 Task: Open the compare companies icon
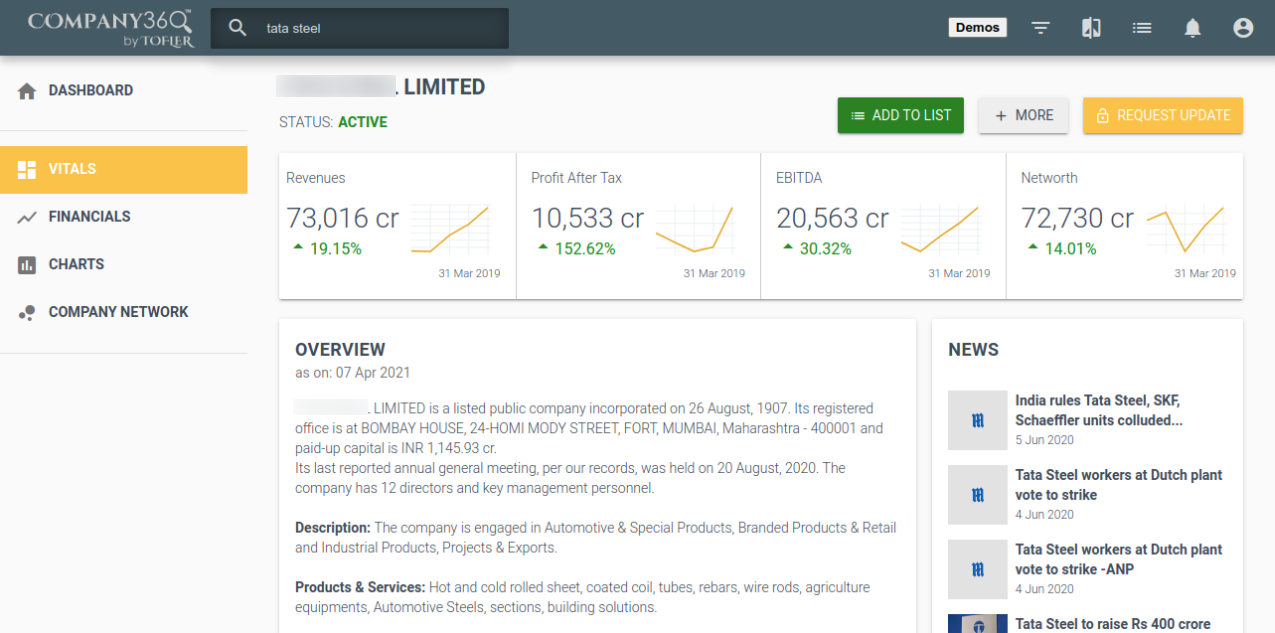coord(1091,28)
